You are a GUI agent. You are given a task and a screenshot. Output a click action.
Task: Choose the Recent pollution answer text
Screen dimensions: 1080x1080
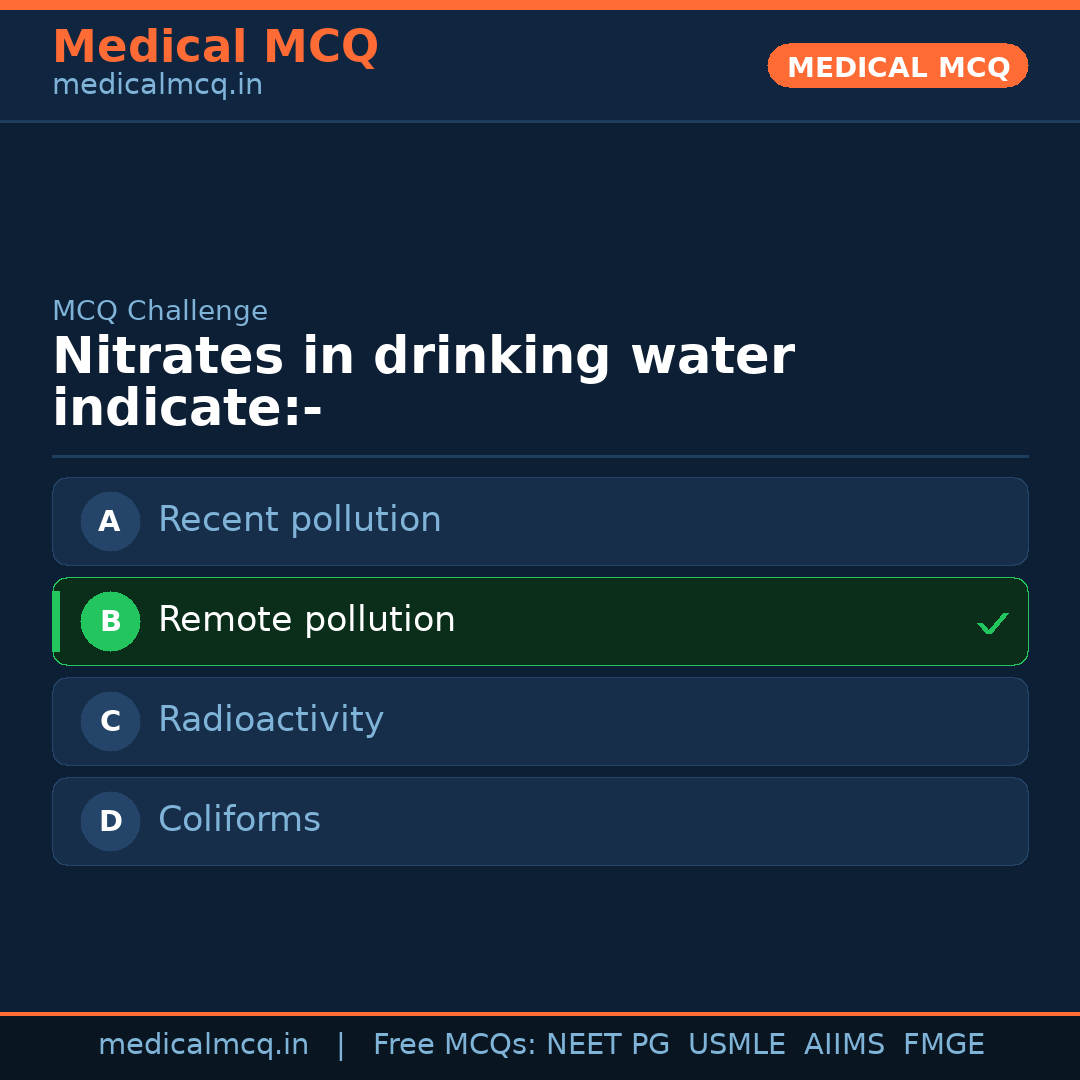[x=299, y=520]
